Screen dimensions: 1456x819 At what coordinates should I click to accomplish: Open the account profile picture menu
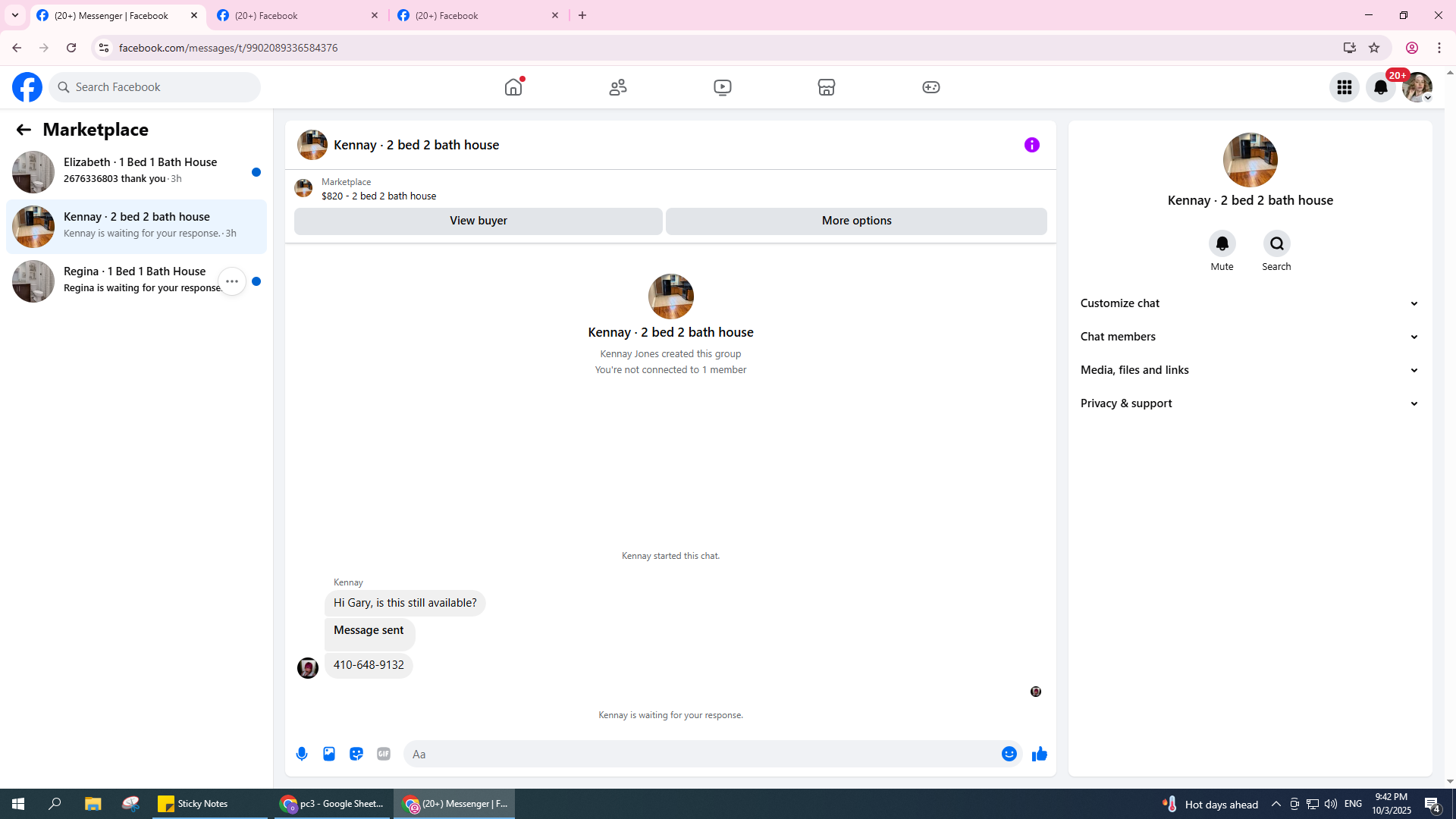(x=1417, y=87)
